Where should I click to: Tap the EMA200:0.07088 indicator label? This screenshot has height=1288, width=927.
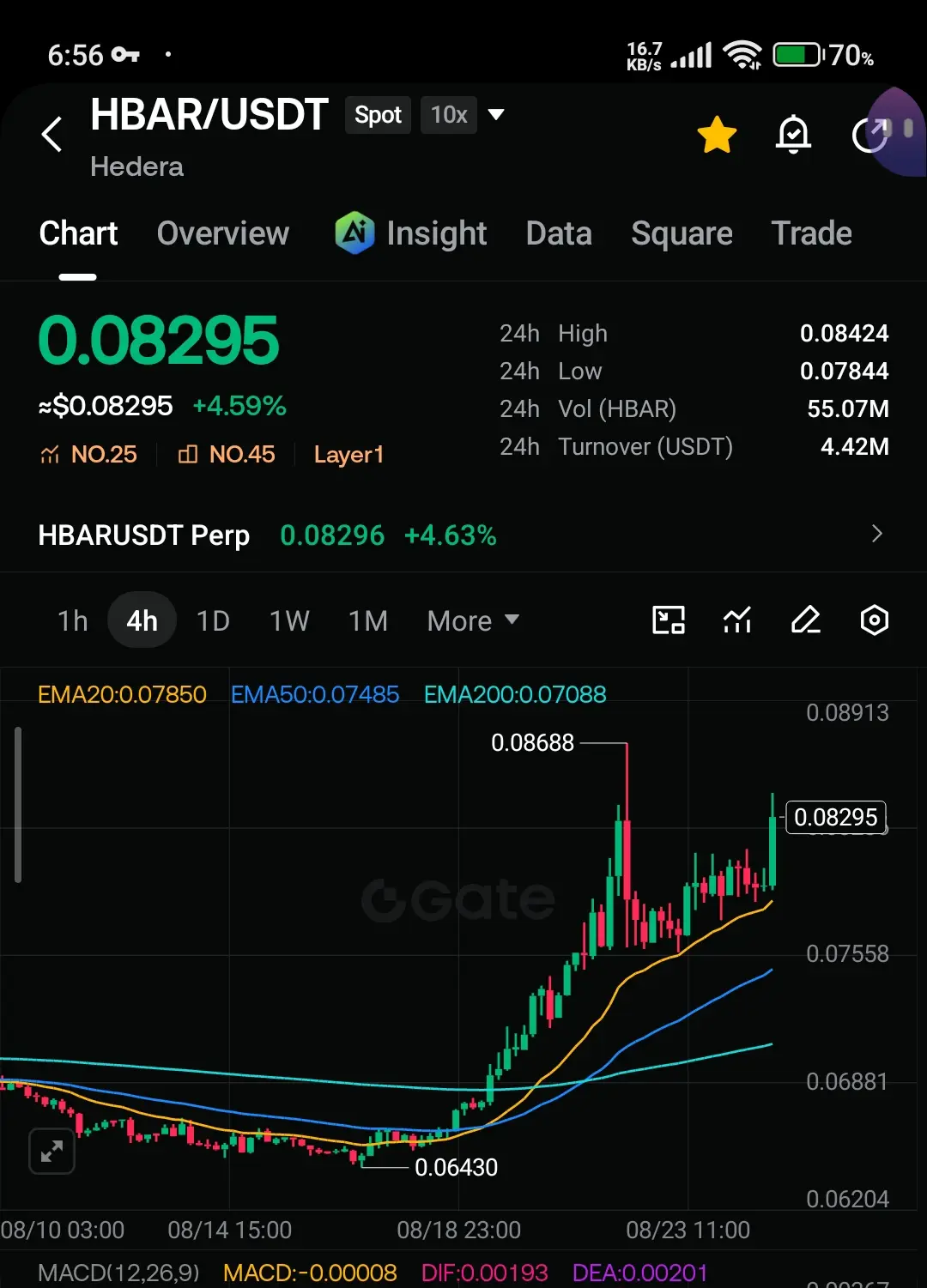(515, 694)
